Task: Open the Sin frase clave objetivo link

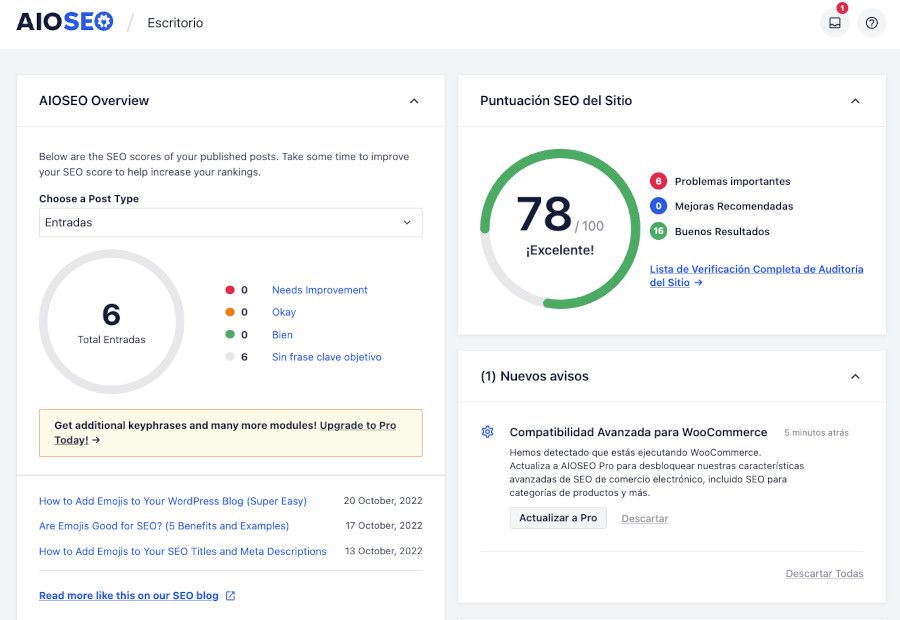Action: coord(327,357)
